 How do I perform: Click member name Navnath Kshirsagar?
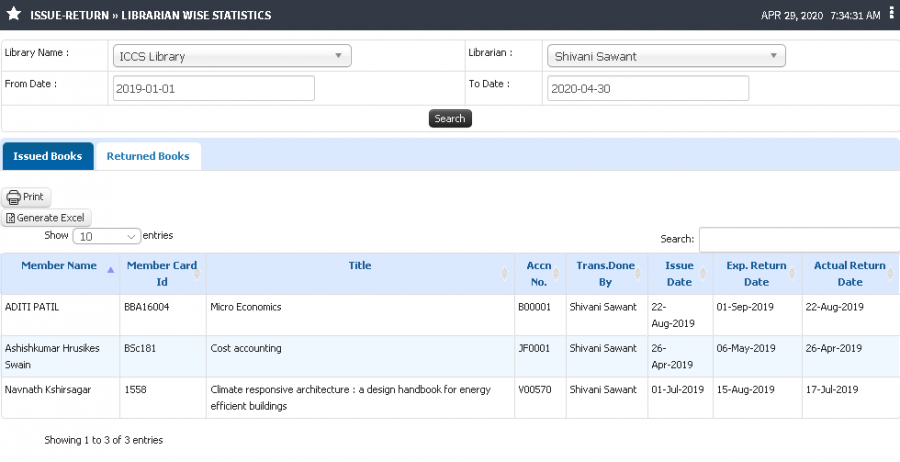pyautogui.click(x=48, y=390)
